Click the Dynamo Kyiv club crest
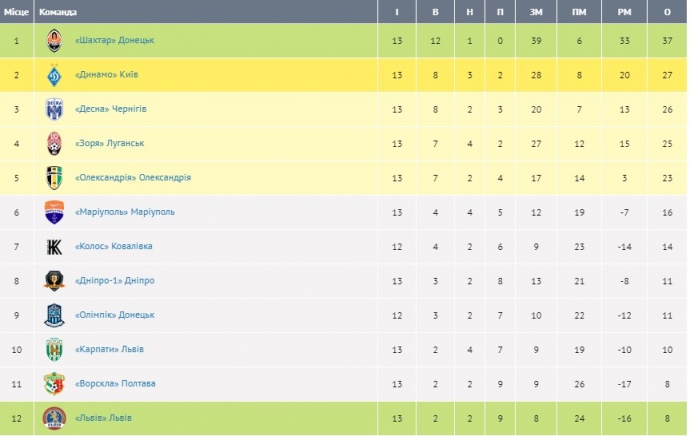This screenshot has width=690, height=436. [54, 75]
